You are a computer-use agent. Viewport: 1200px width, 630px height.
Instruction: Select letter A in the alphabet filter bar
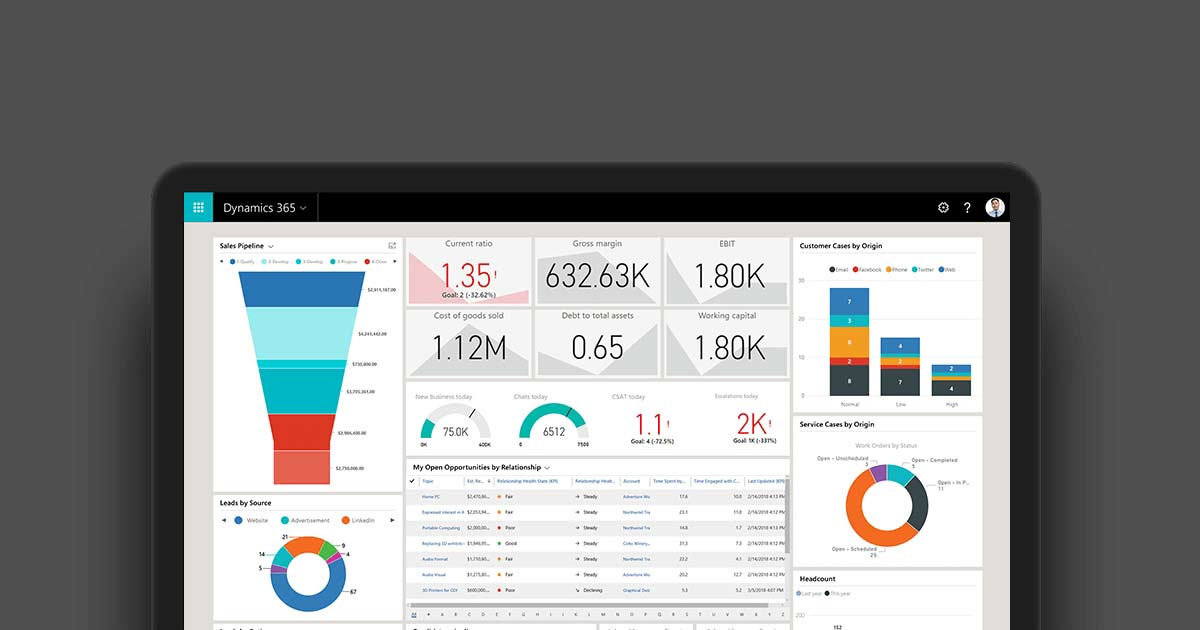(442, 613)
